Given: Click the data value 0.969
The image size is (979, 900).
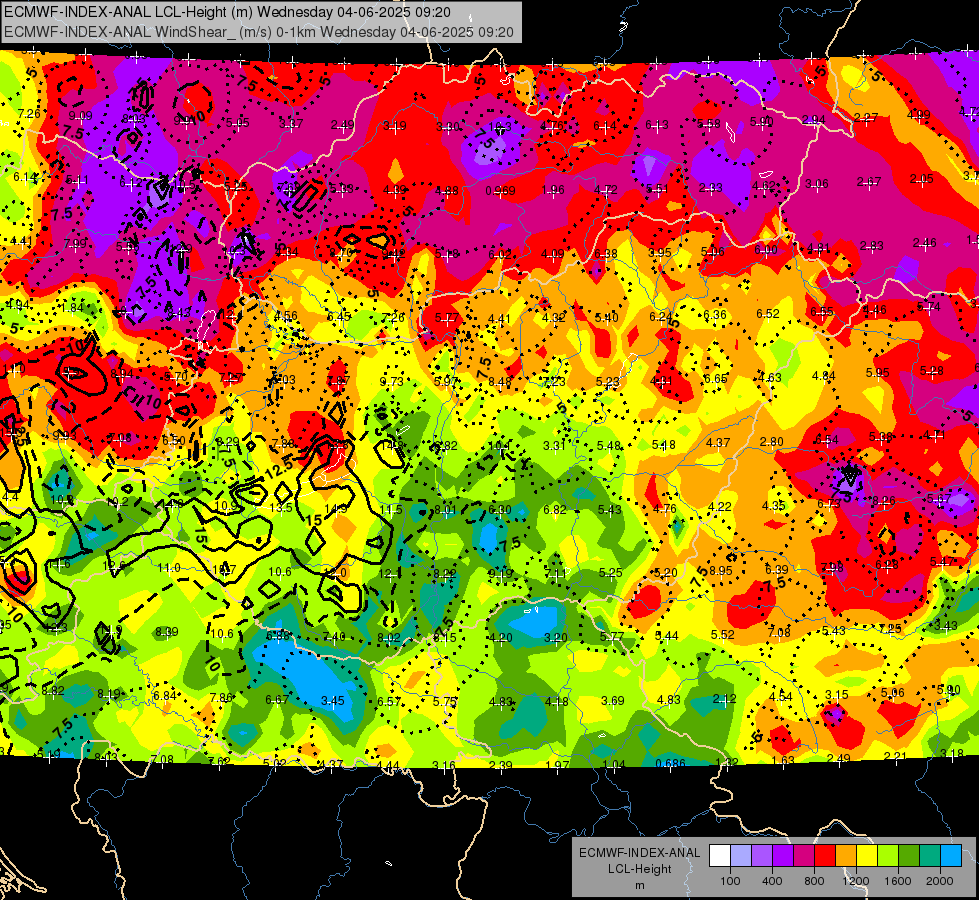Looking at the screenshot, I should click(500, 190).
